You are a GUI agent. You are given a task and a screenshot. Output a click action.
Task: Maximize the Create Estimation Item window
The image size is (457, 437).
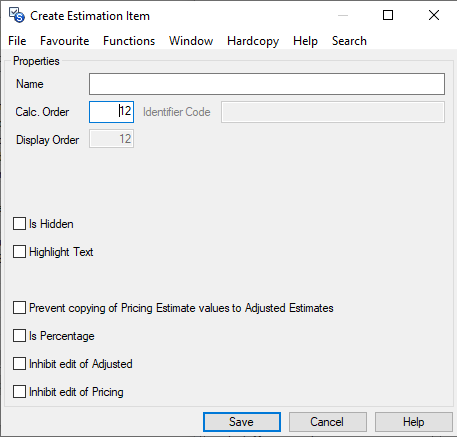[388, 15]
